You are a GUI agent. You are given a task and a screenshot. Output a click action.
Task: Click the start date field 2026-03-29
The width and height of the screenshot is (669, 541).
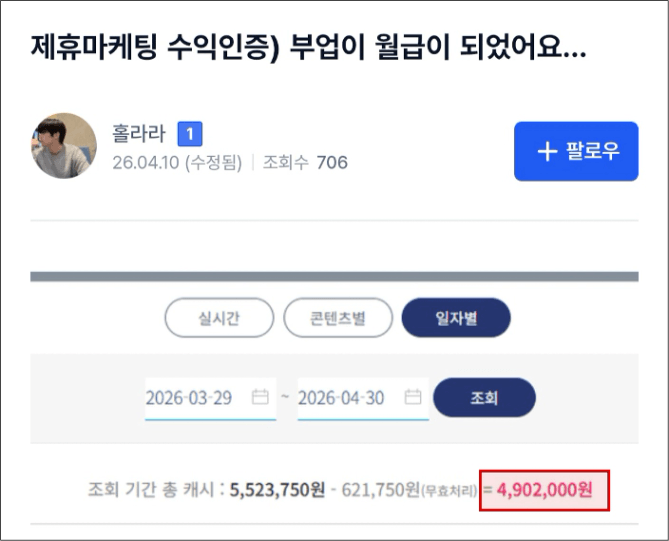(x=210, y=398)
